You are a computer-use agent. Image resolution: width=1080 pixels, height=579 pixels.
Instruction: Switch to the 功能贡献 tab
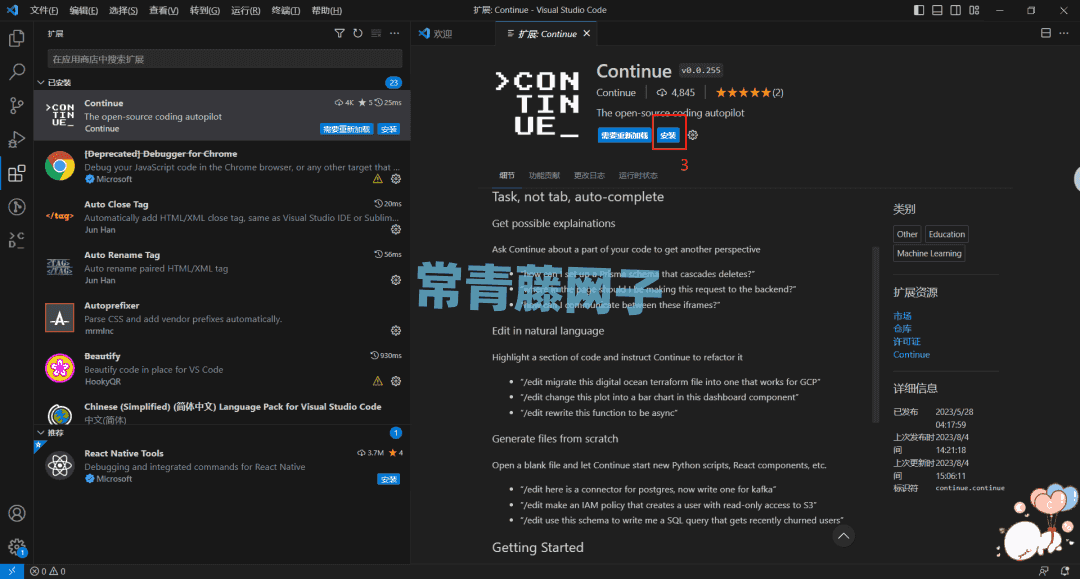tap(544, 176)
